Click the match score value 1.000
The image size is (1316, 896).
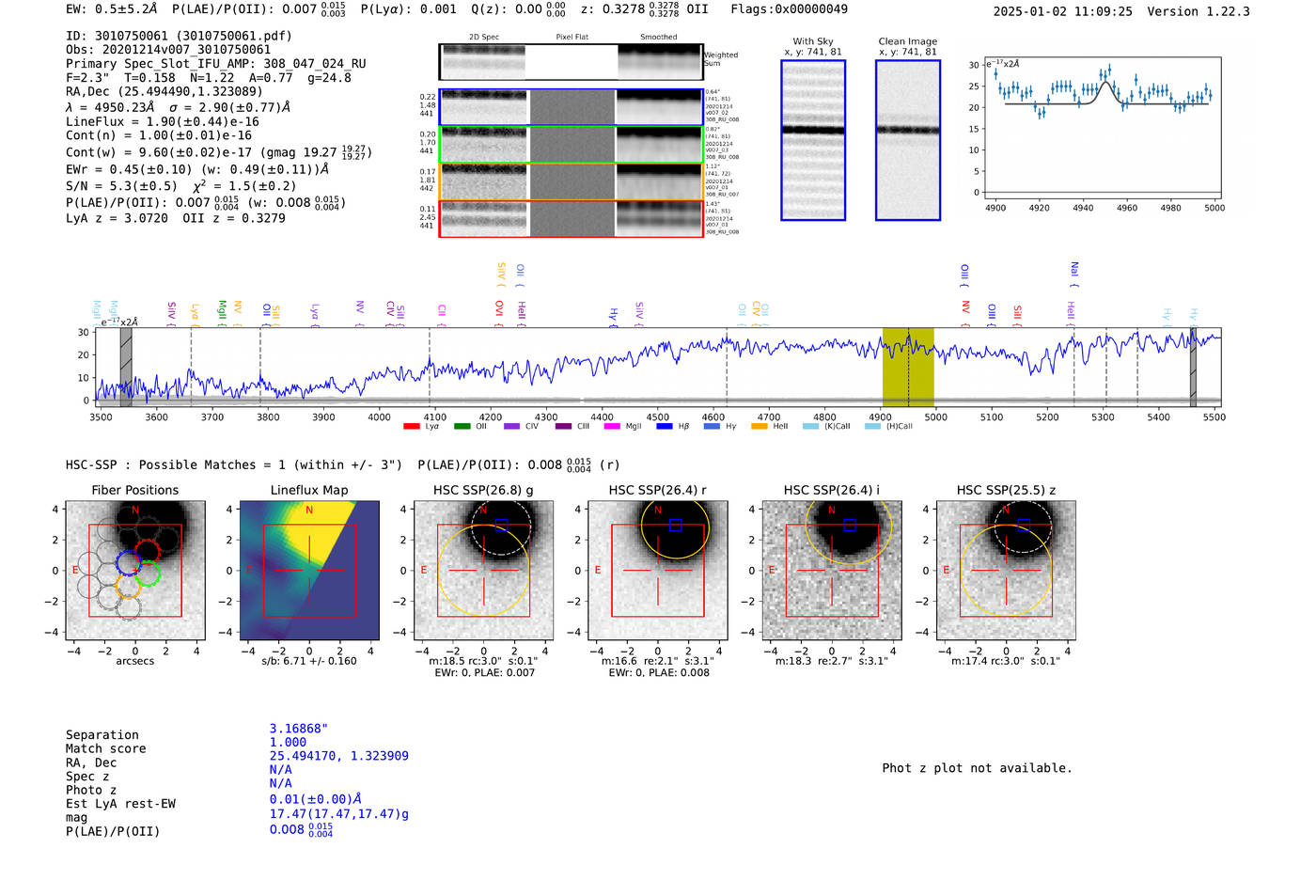point(288,742)
